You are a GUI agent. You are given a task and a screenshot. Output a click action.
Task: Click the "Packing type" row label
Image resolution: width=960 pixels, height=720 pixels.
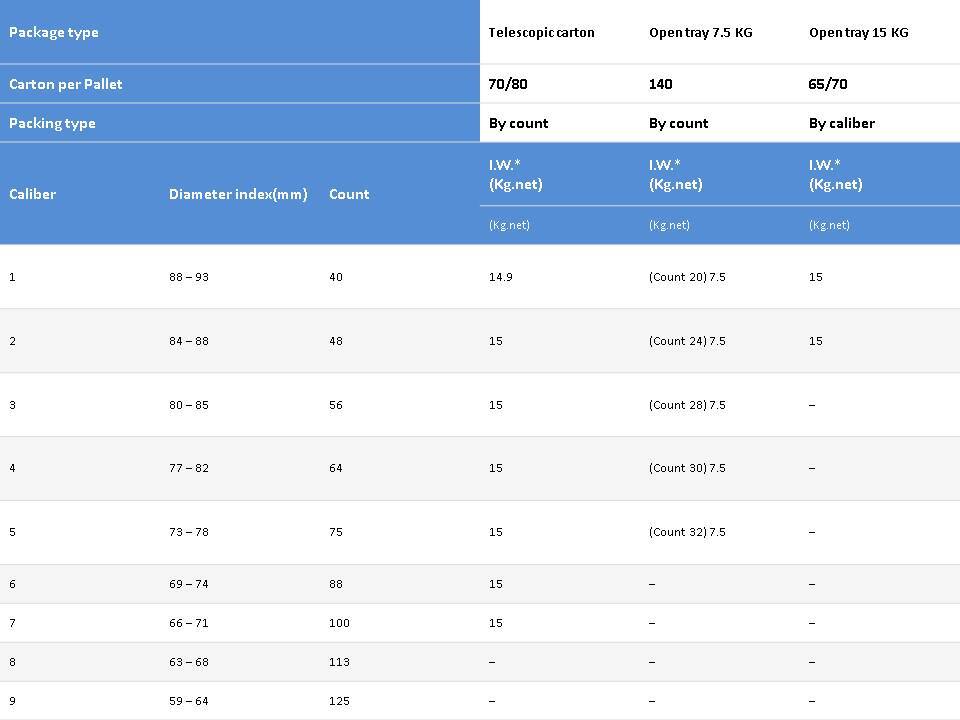(52, 123)
